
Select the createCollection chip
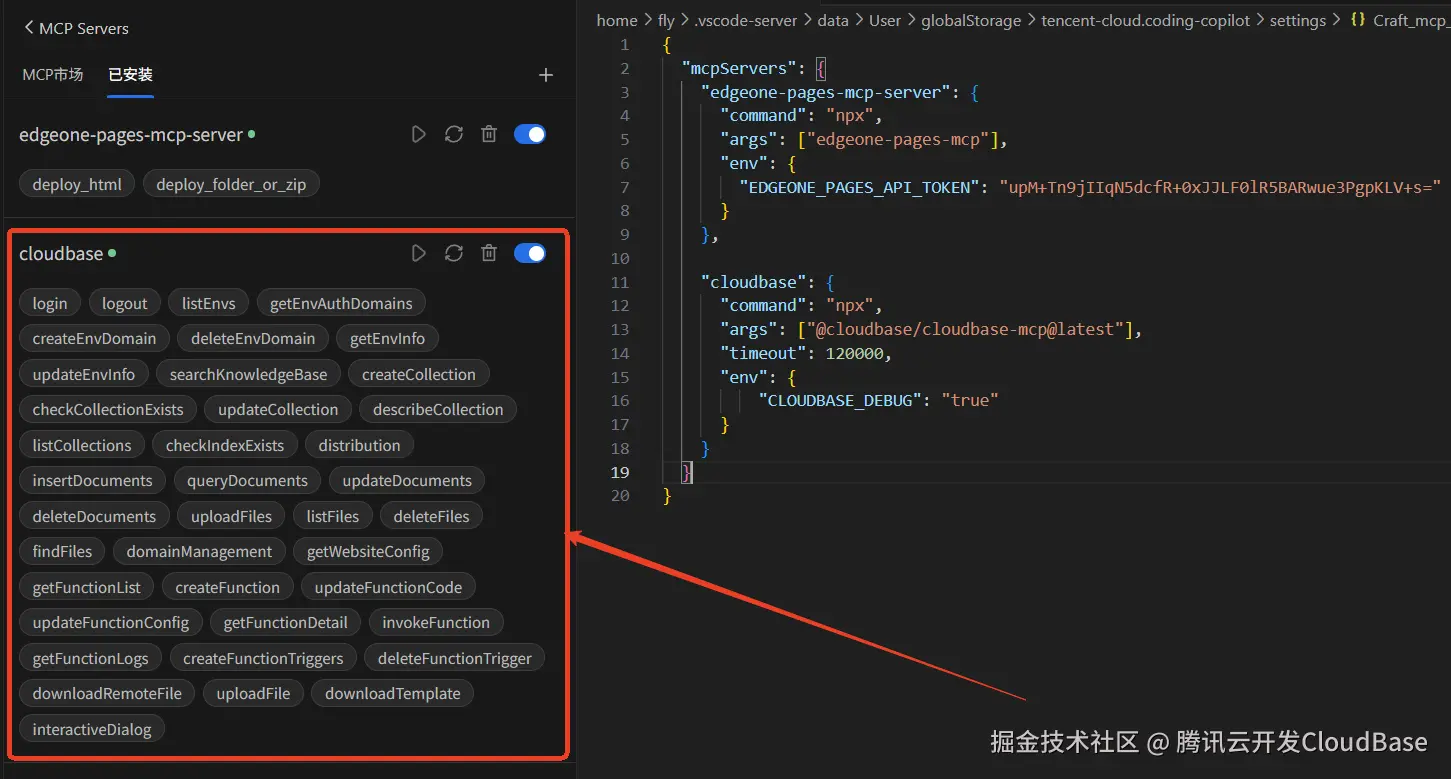[x=419, y=374]
